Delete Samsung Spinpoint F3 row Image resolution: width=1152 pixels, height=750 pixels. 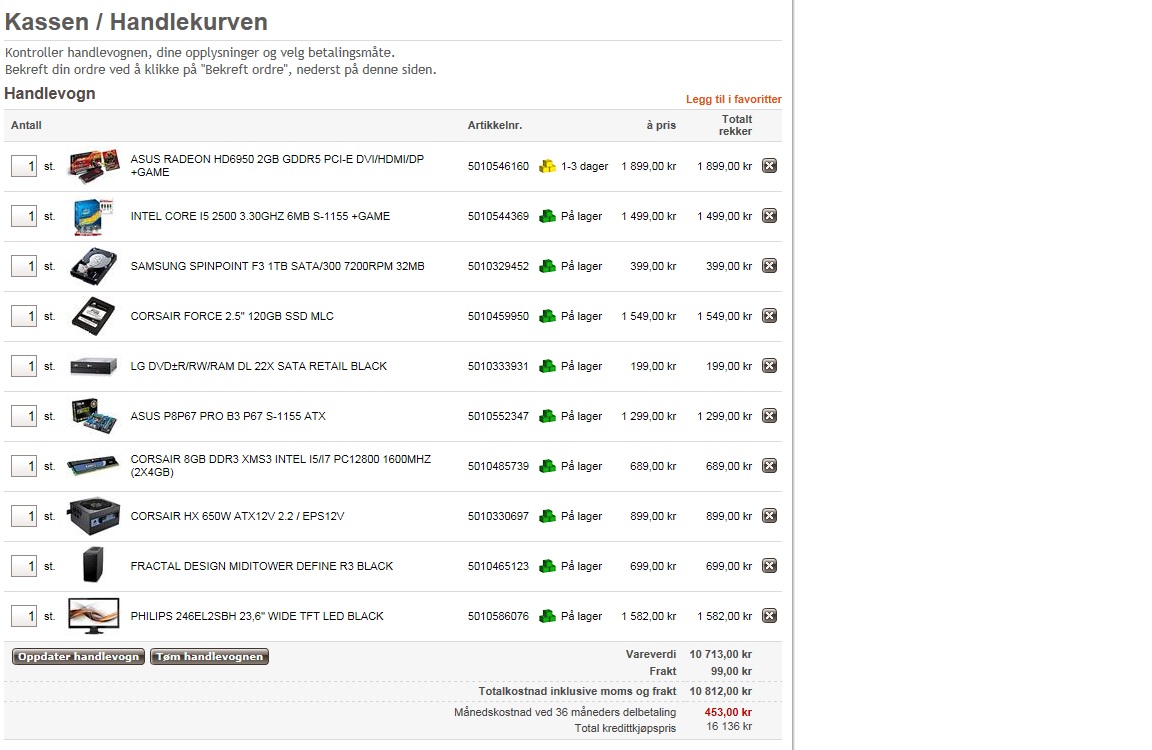point(769,266)
